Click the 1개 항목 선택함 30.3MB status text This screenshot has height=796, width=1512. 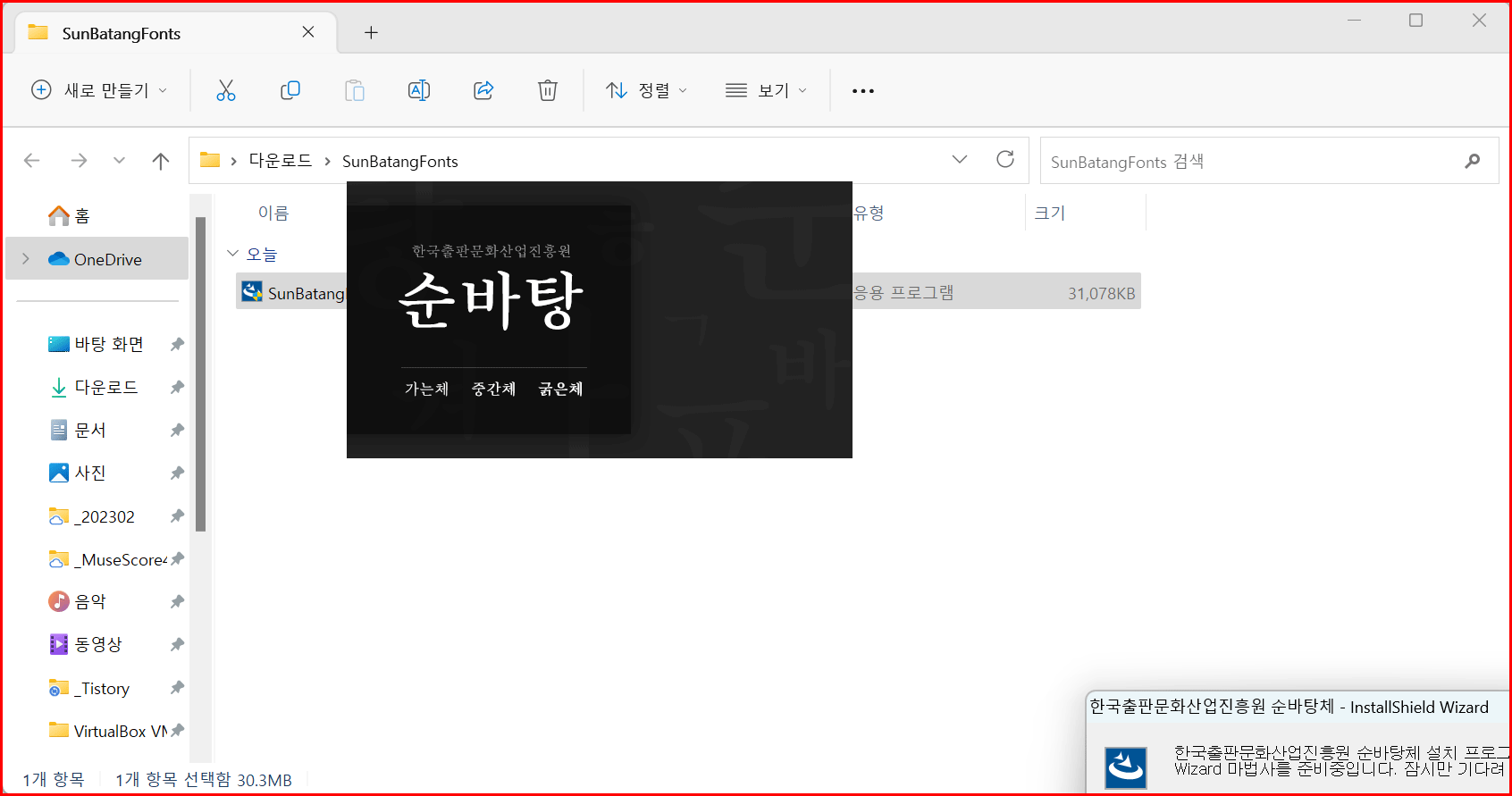pos(204,780)
